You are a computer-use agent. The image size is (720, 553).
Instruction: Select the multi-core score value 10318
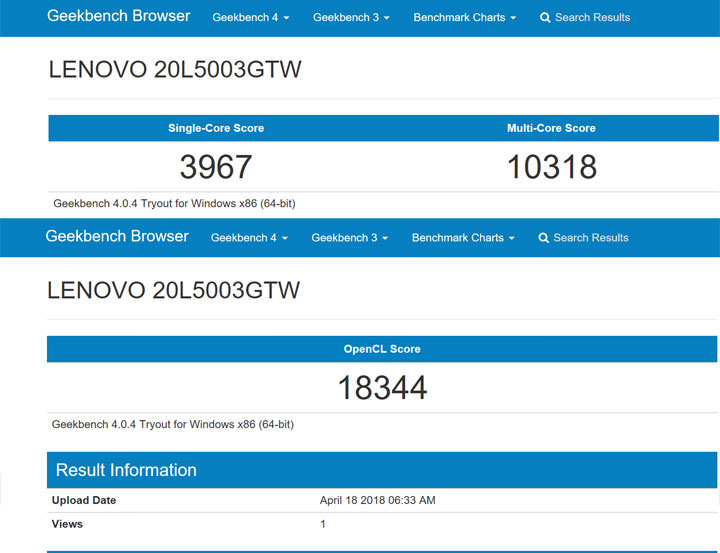pyautogui.click(x=551, y=167)
